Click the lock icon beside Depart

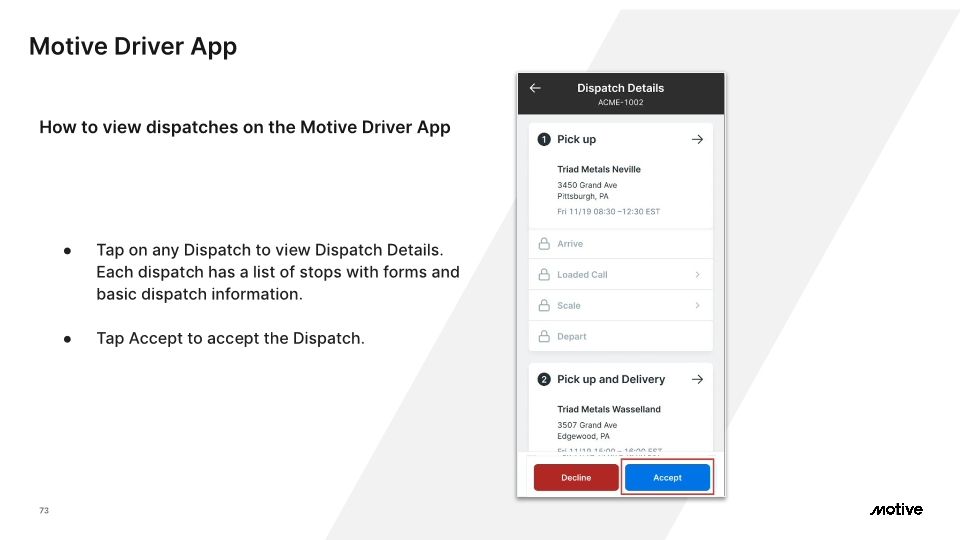click(x=544, y=336)
